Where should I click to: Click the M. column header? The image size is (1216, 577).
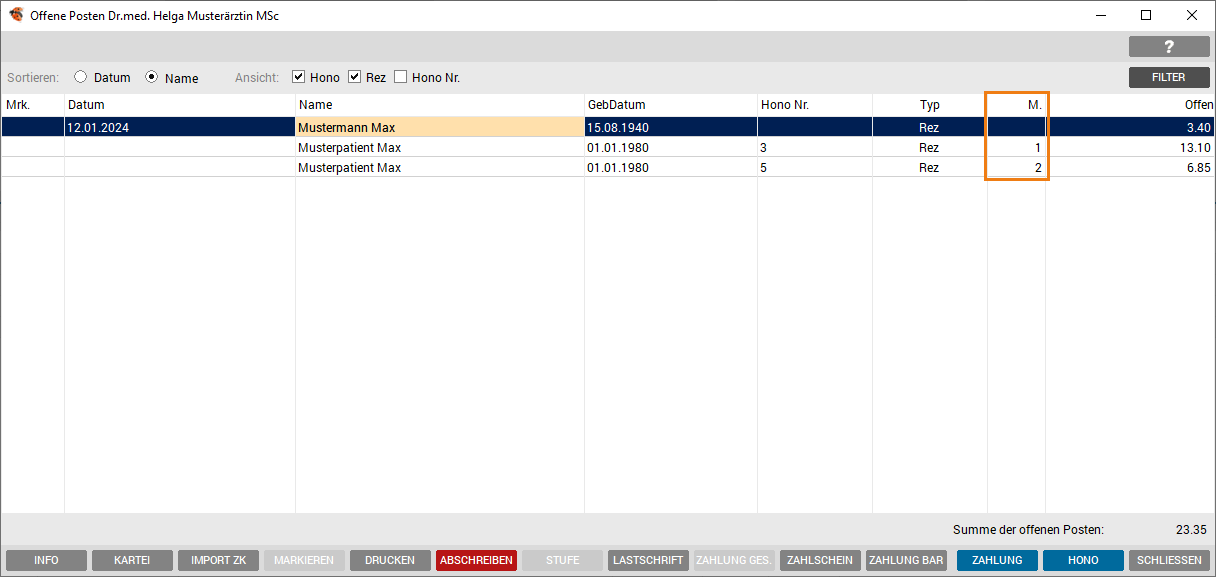pyautogui.click(x=1017, y=105)
